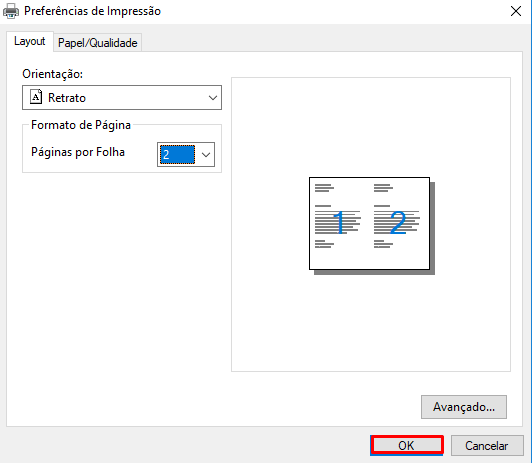Click the Páginas por Folha label

coord(78,152)
